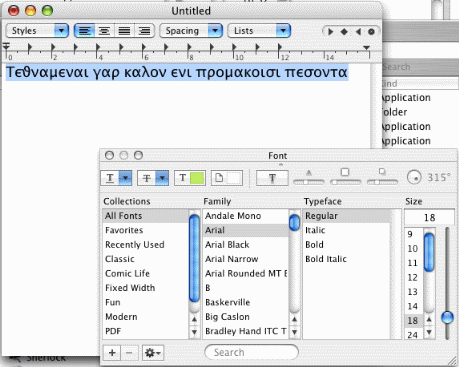Screen dimensions: 459x367
Task: Click the font Search field
Action: [x=252, y=352]
